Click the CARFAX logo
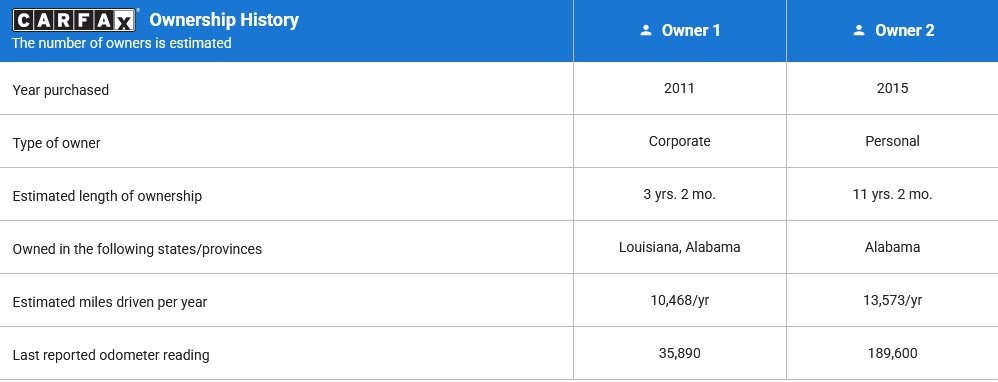 click(x=74, y=20)
